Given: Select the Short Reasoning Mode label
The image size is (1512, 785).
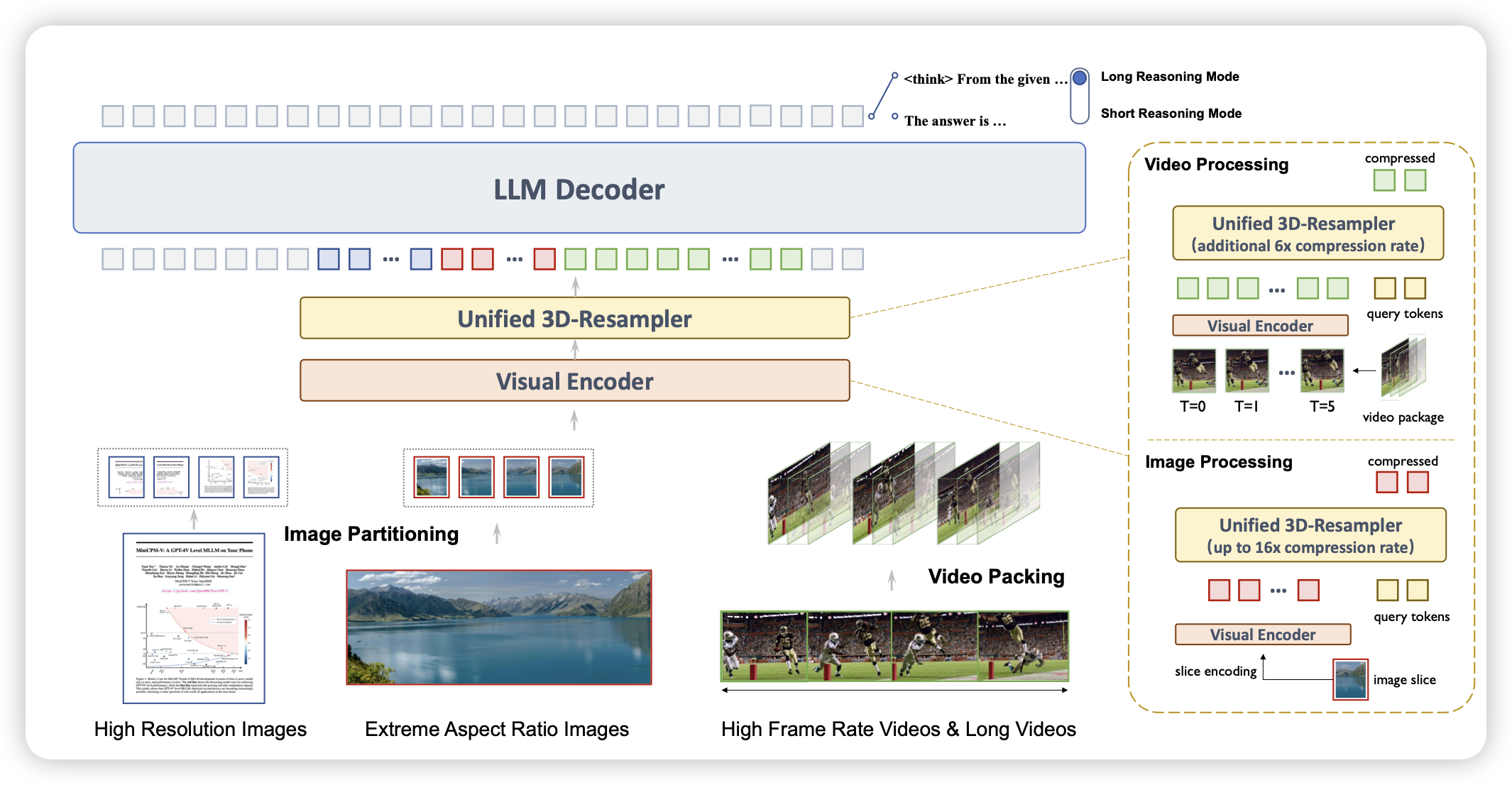Looking at the screenshot, I should click(x=1171, y=114).
